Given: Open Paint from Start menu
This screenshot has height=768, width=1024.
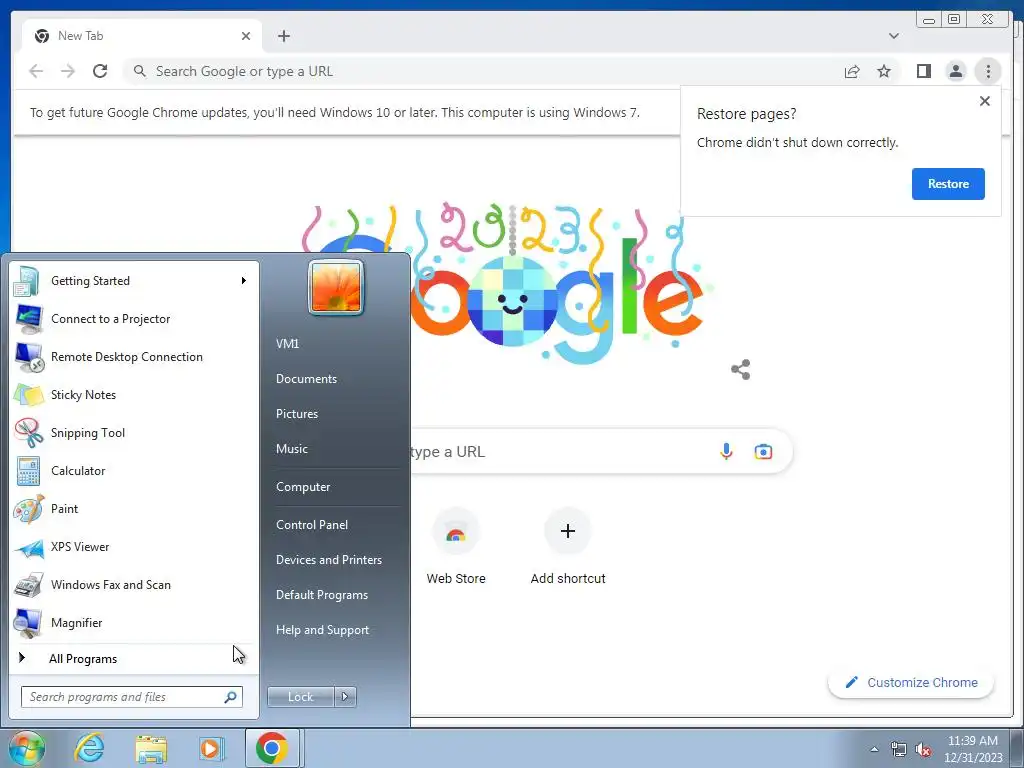Looking at the screenshot, I should click(x=135, y=508).
